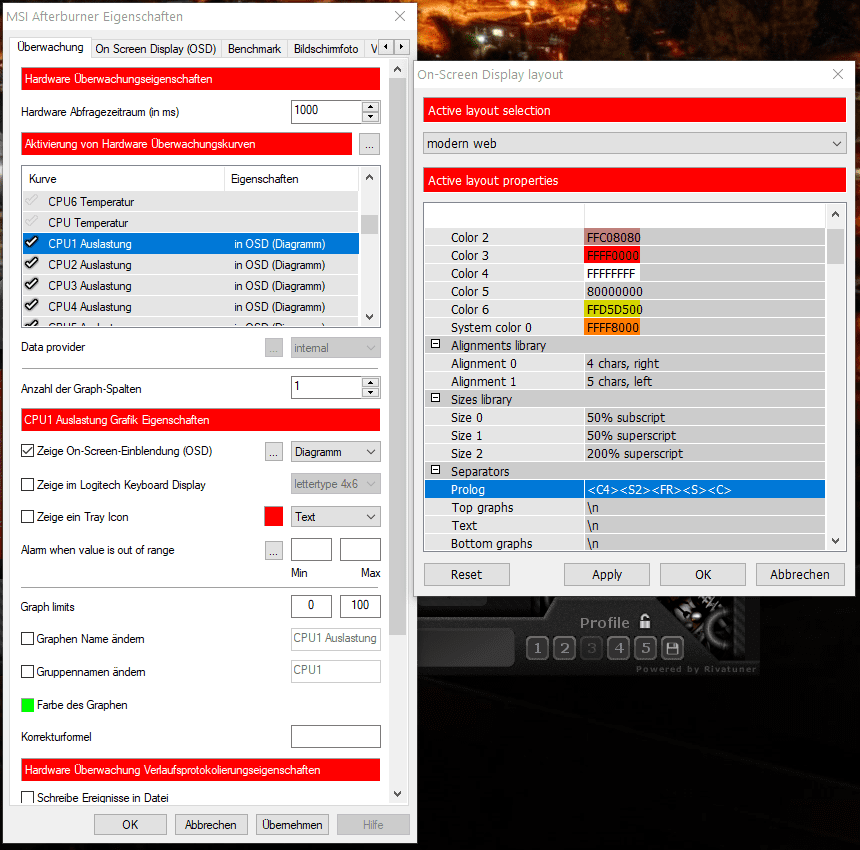
Task: Click Übernehmen in Eigenschaften window
Action: (292, 825)
